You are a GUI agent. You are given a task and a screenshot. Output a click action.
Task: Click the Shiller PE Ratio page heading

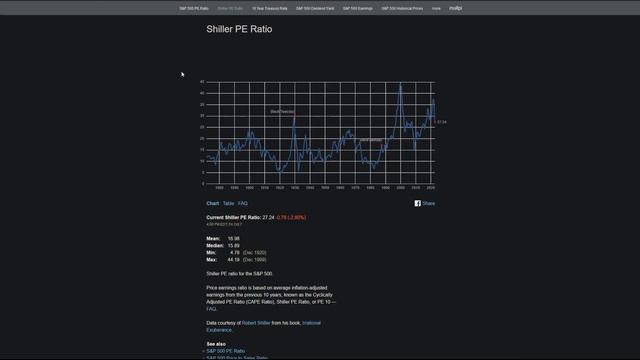pos(239,29)
